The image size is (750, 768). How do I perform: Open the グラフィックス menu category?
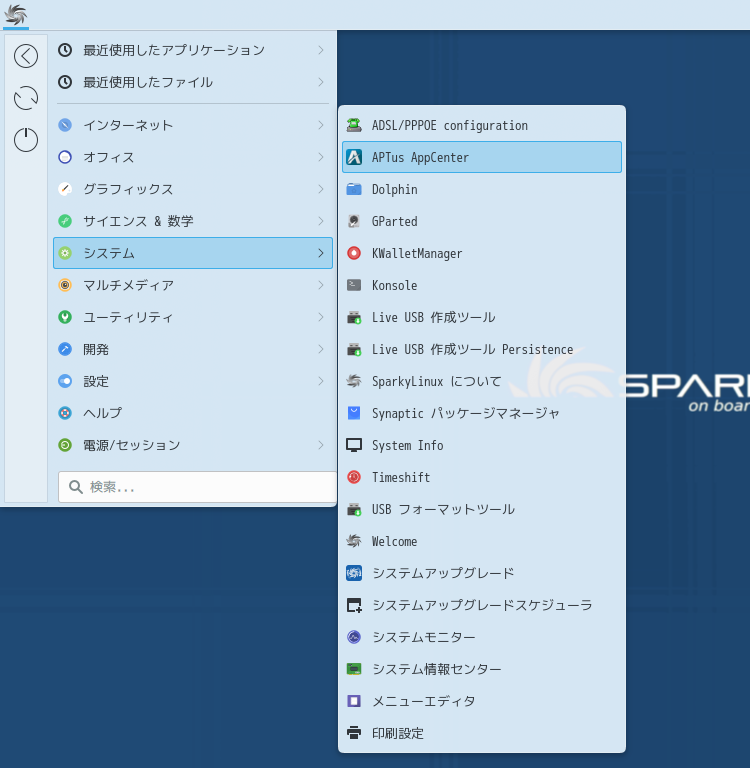(128, 189)
